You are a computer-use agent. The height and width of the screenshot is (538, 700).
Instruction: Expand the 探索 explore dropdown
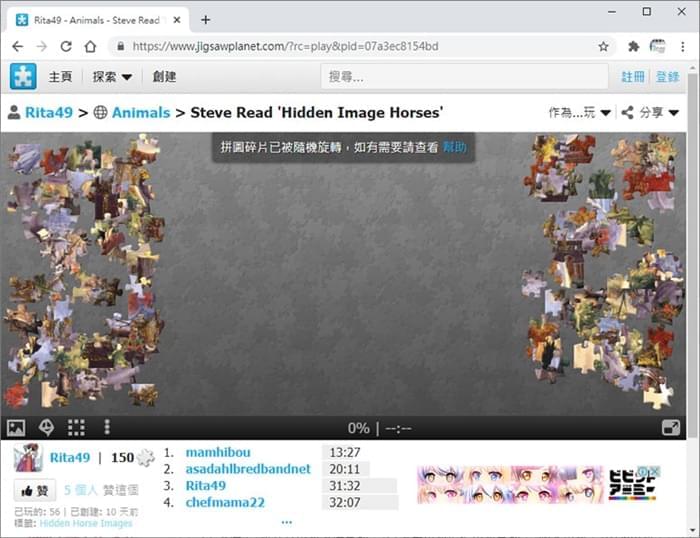click(x=112, y=77)
